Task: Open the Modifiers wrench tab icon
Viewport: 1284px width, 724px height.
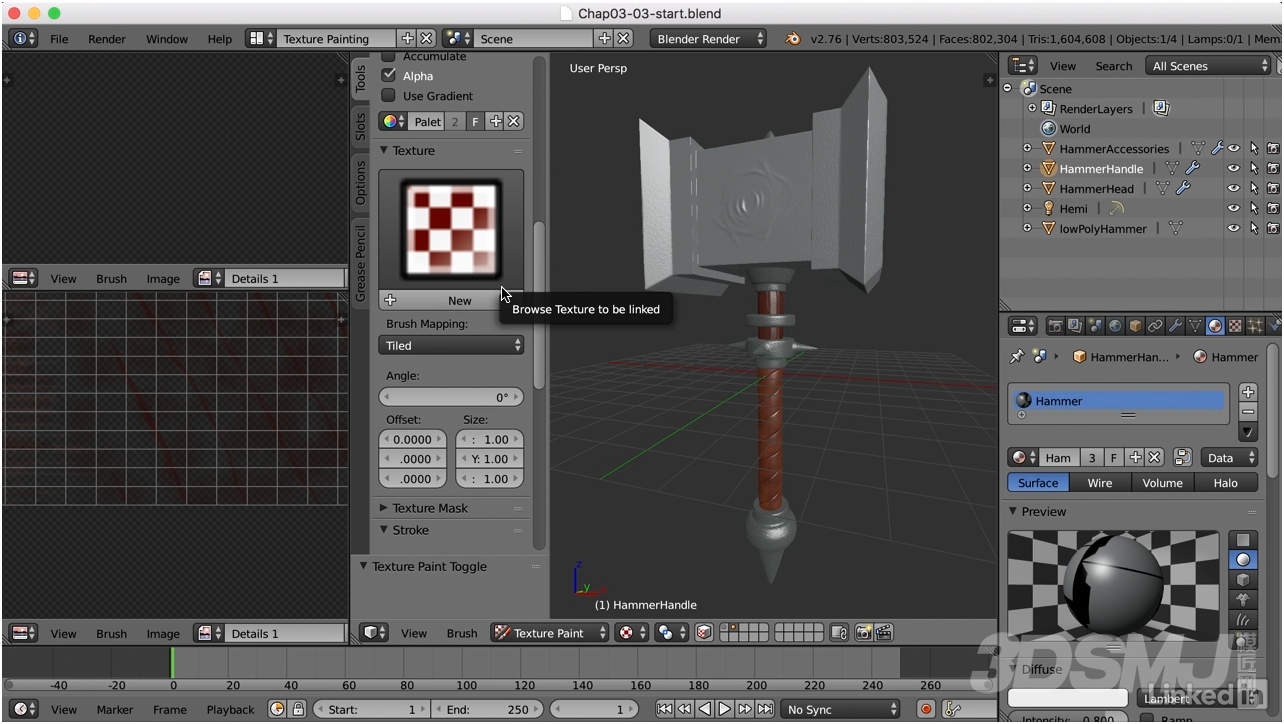Action: pos(1175,326)
